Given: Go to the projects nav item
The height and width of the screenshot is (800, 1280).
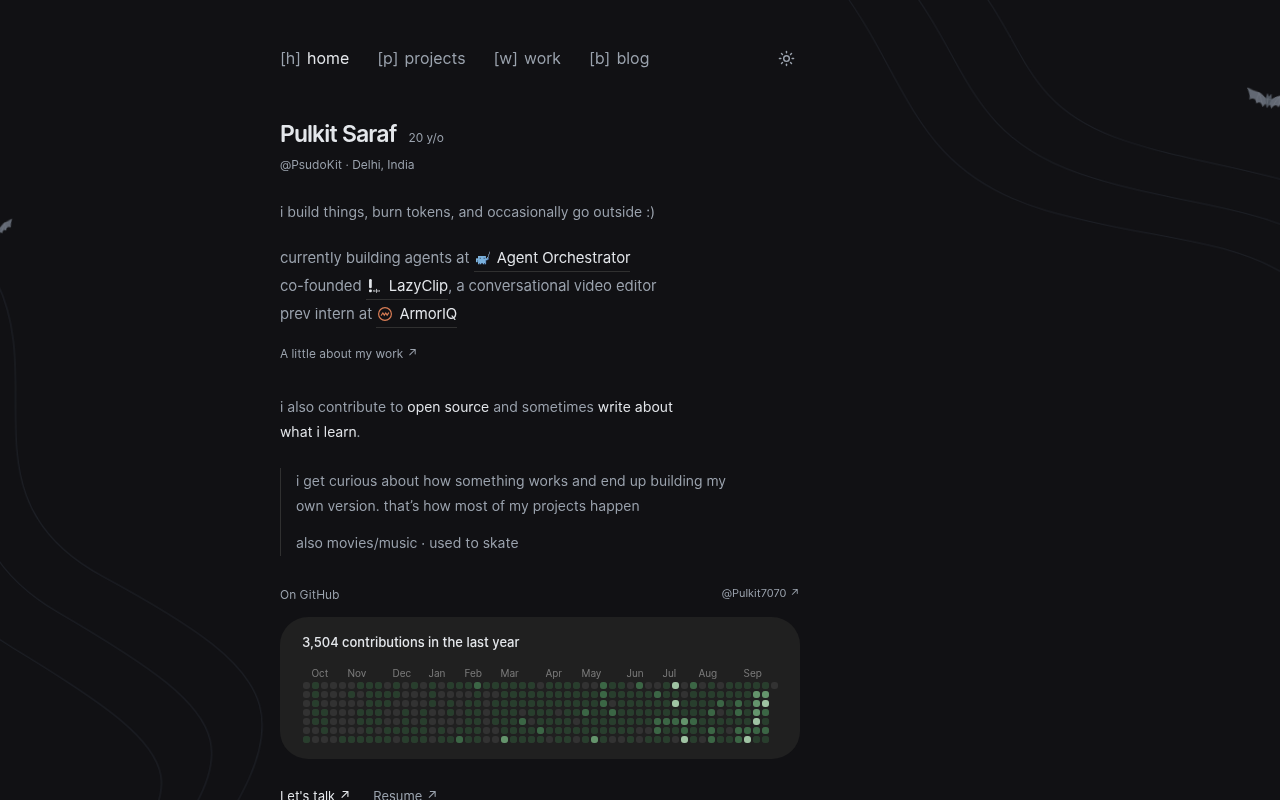Looking at the screenshot, I should pos(421,59).
